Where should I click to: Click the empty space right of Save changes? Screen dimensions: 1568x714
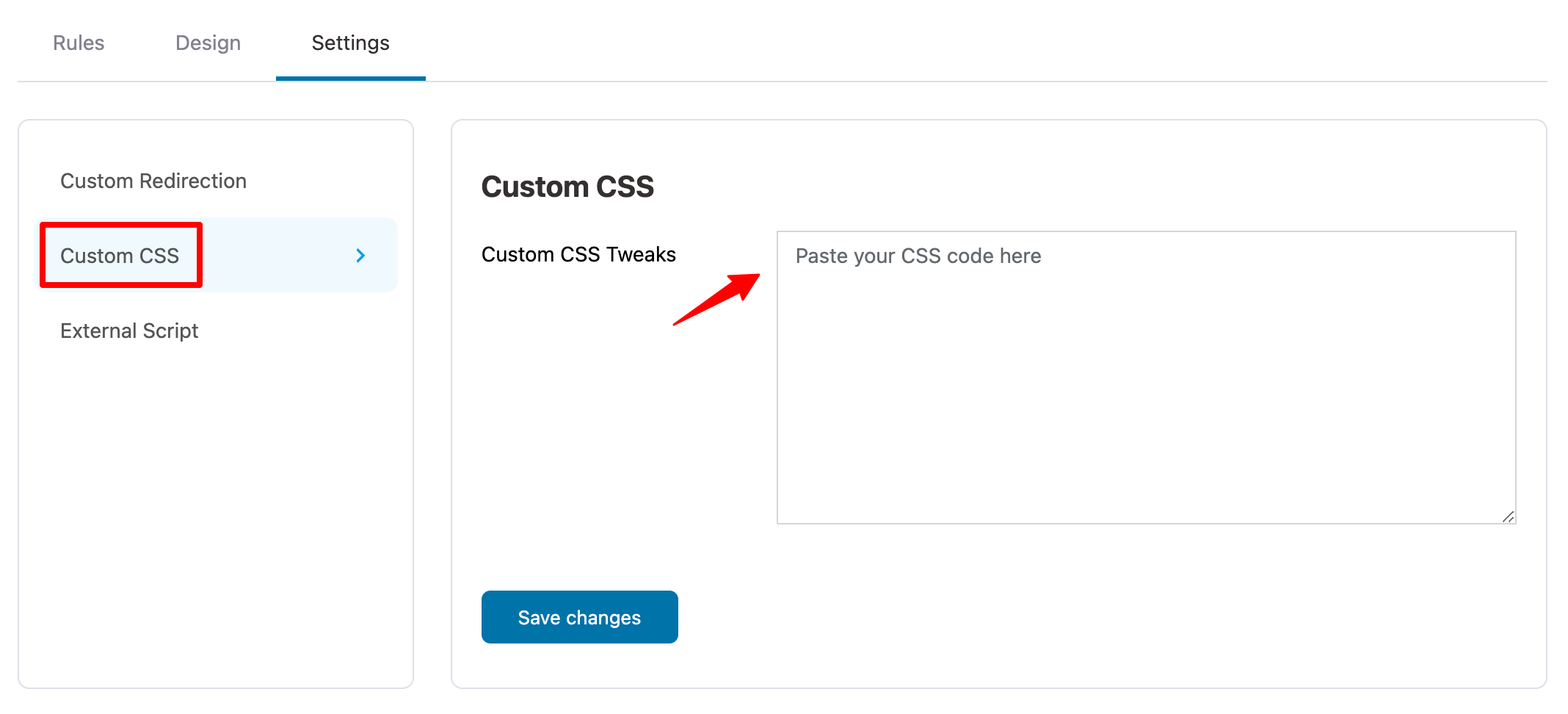(1028, 617)
